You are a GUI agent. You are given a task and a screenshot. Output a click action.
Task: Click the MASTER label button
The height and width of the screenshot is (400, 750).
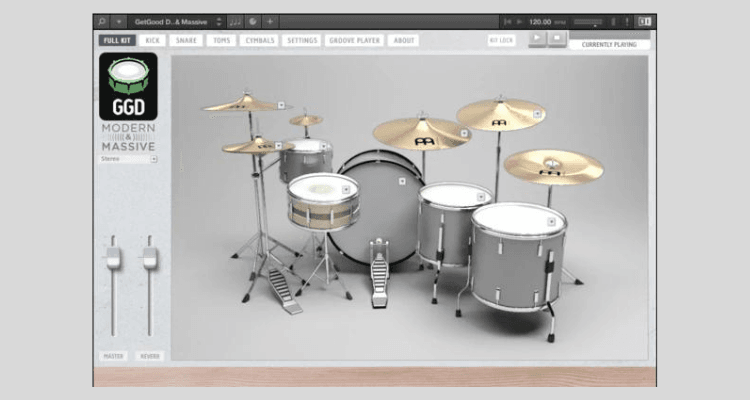point(113,356)
